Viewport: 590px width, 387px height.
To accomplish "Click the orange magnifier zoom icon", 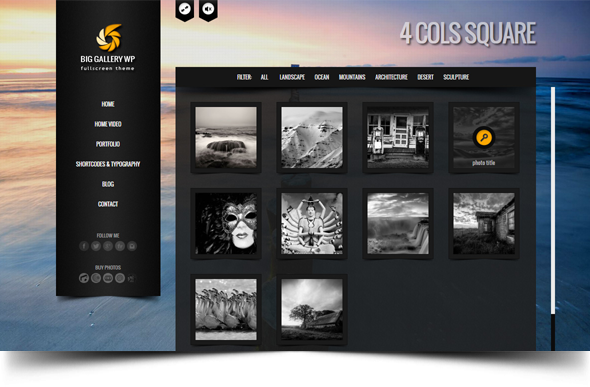I will pos(484,137).
